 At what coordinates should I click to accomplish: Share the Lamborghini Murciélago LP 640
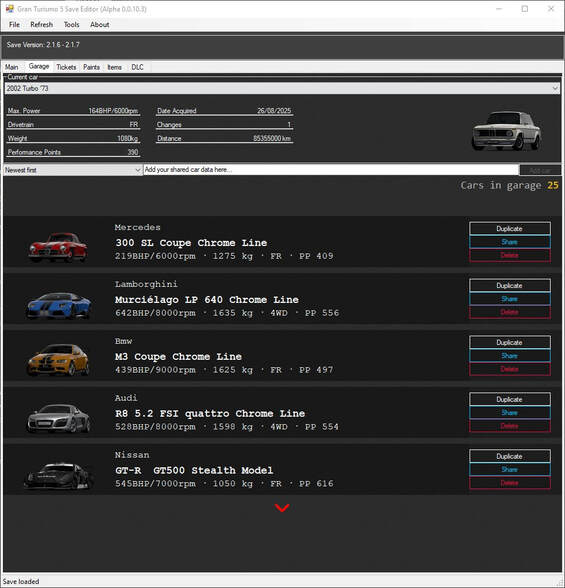[510, 299]
